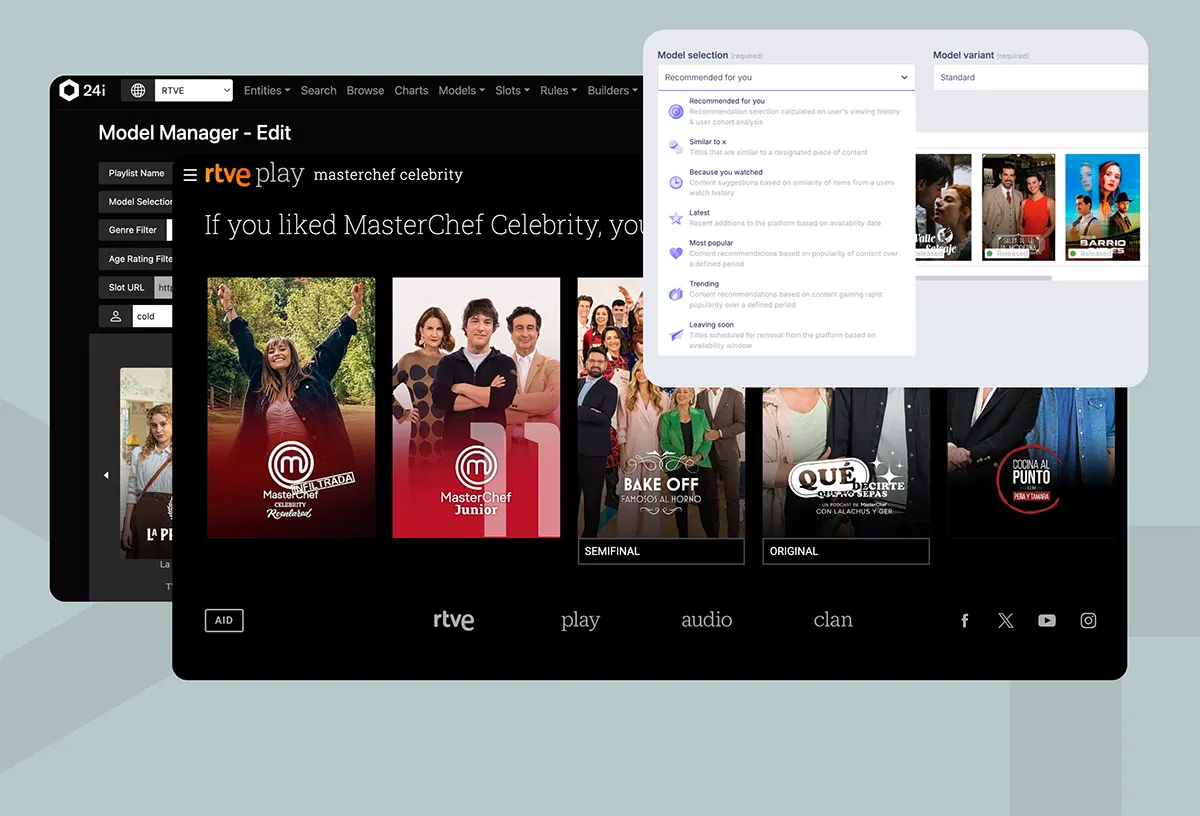Open the globe locale selector icon
Screen dimensions: 1200x816
click(x=136, y=89)
